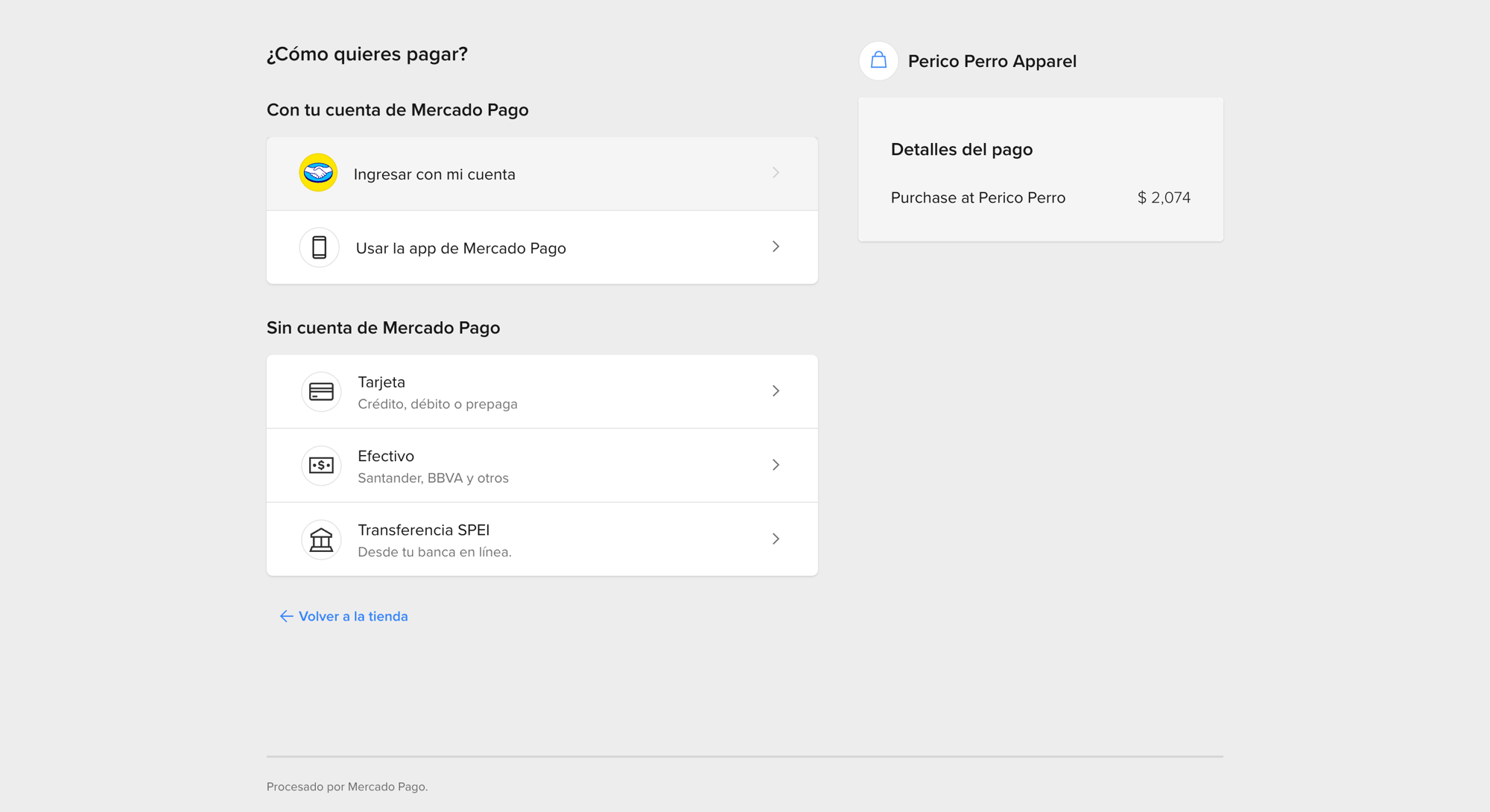Select Efectivo payment method

pyautogui.click(x=542, y=466)
